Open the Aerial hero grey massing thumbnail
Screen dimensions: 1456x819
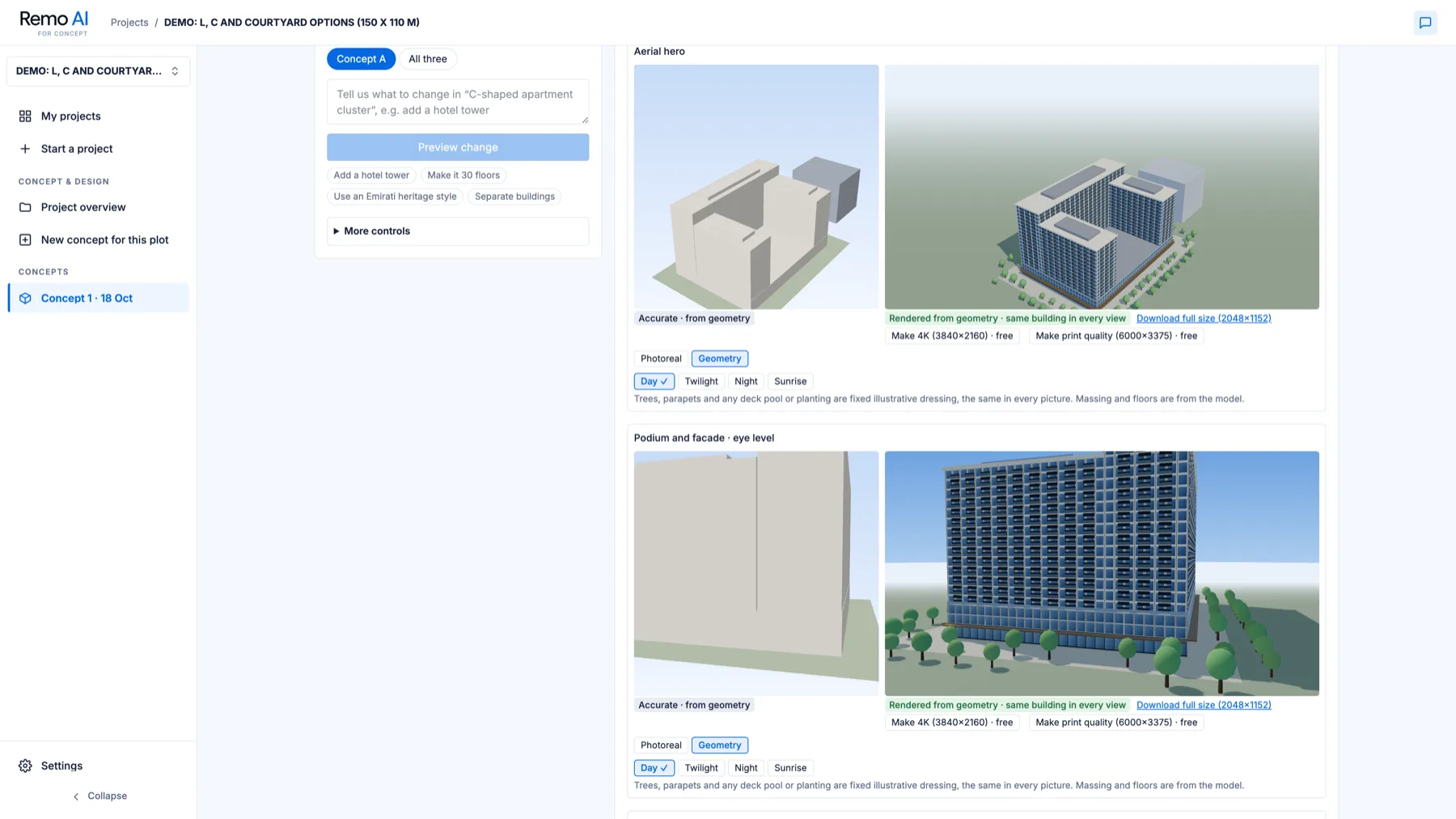[x=756, y=187]
